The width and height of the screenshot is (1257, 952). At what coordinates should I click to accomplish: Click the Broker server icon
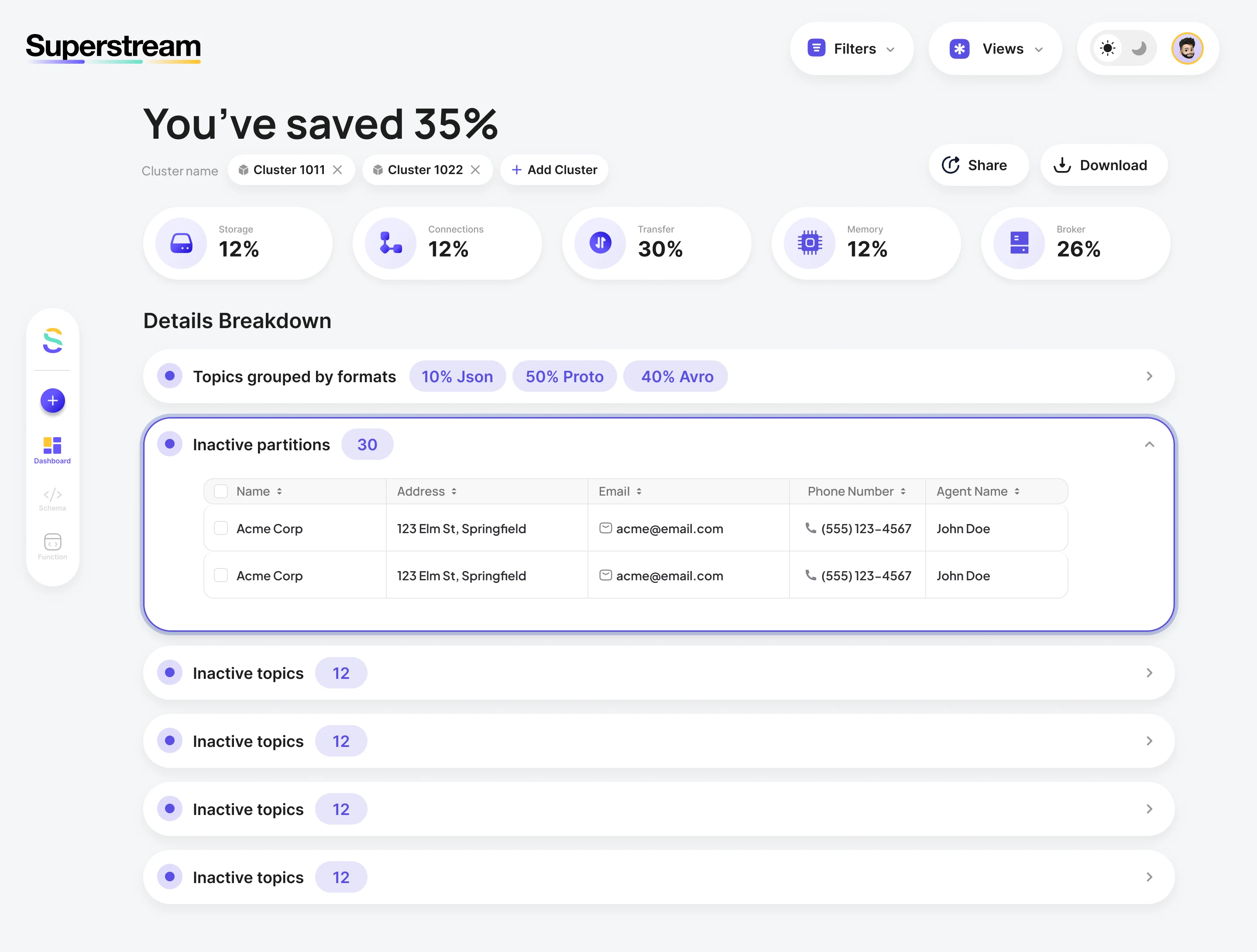coord(1020,243)
